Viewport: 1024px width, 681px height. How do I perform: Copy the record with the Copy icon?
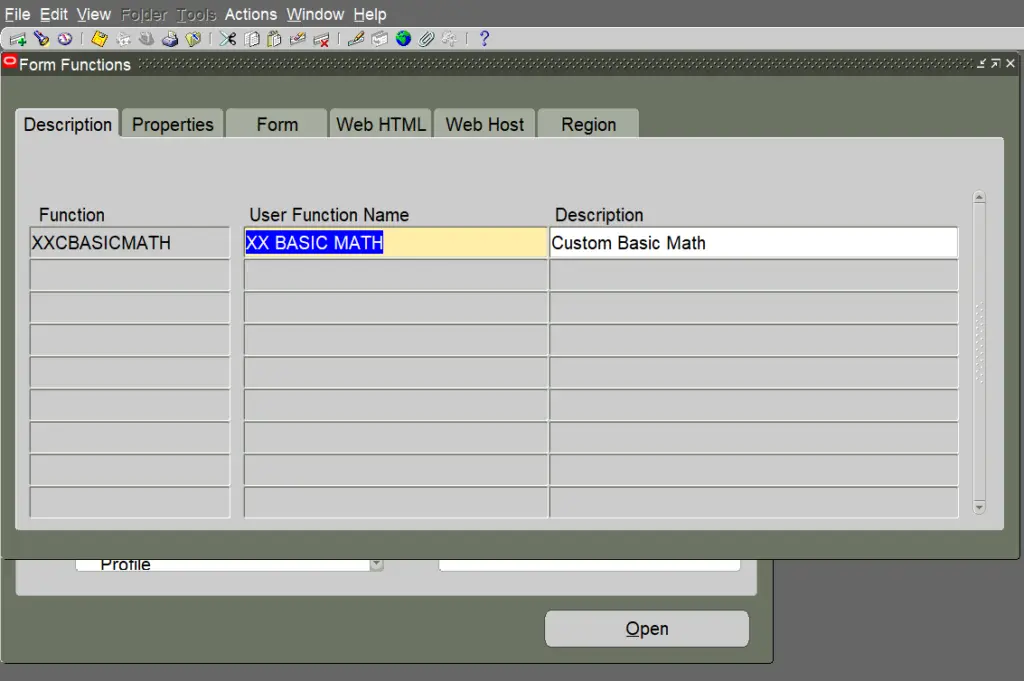pyautogui.click(x=251, y=39)
